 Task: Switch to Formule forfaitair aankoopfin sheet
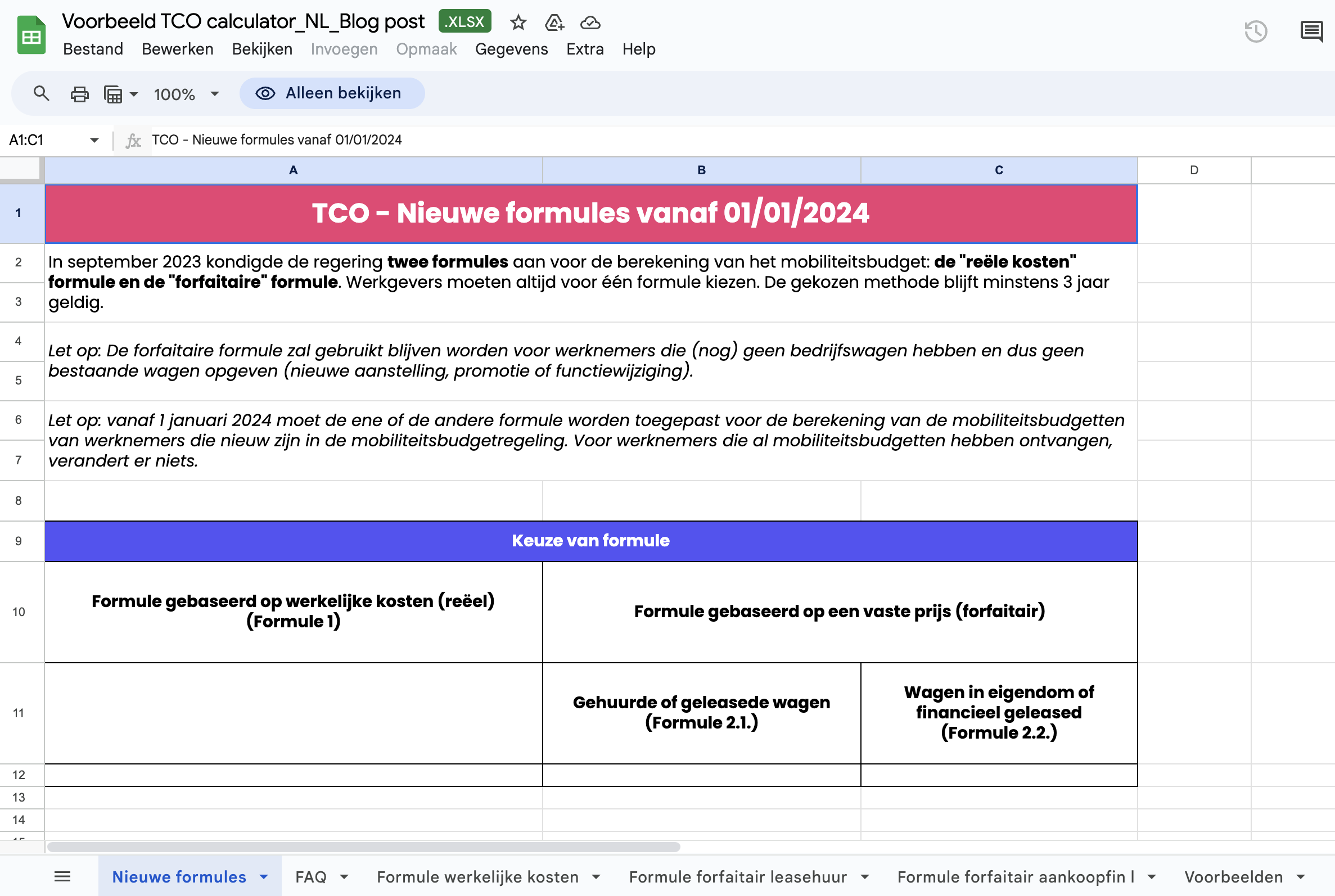[x=1016, y=876]
